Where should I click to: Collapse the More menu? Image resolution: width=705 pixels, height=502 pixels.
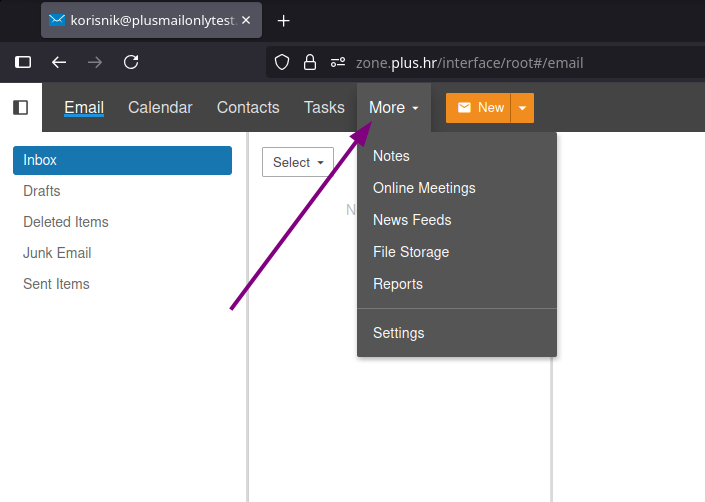click(393, 108)
